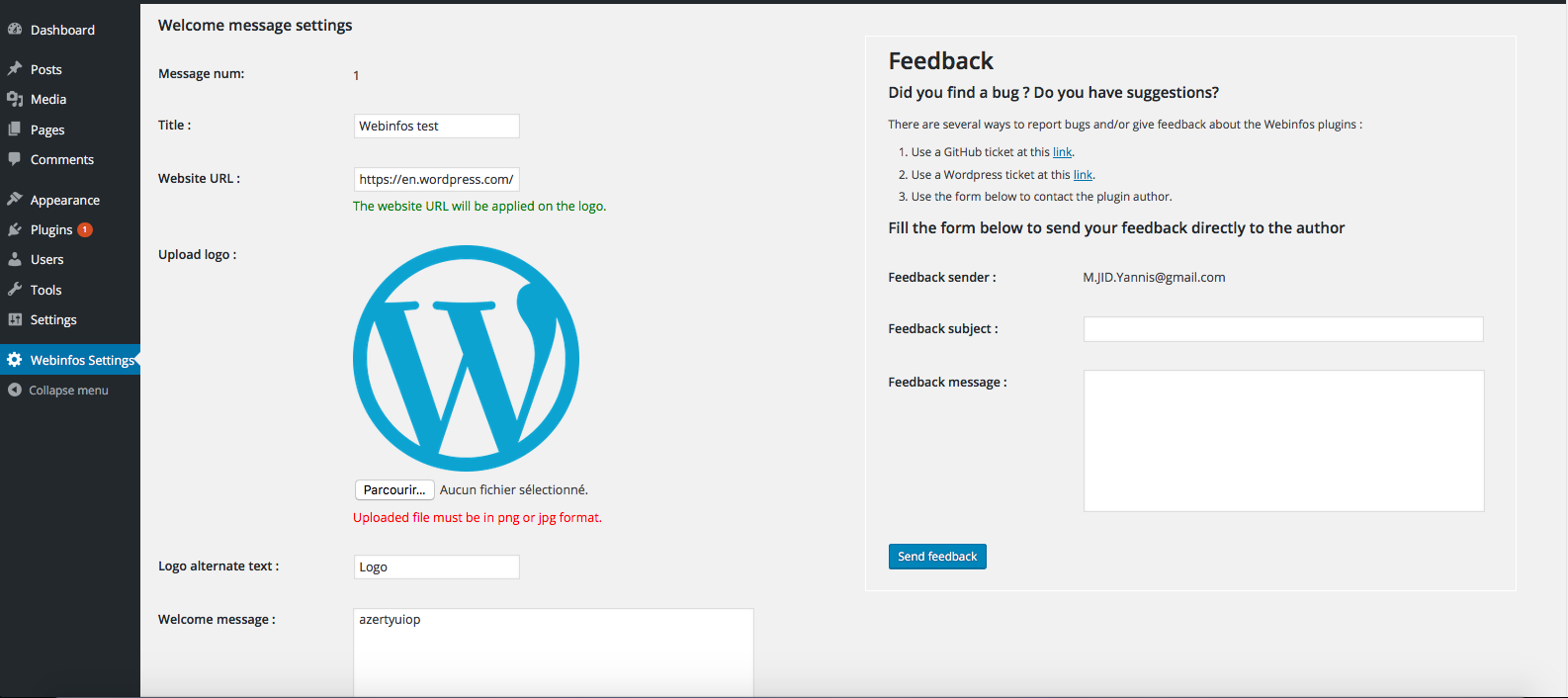Viewport: 1568px width, 698px height.
Task: Click the sender email M.JID.Yannis@gmail.com
Action: (1154, 278)
